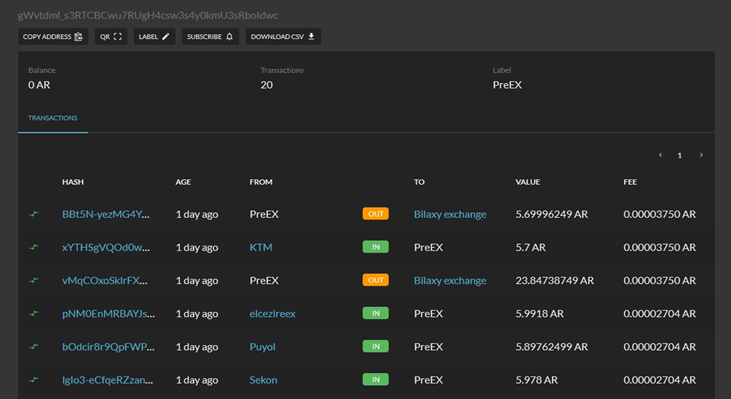The image size is (731, 399).
Task: Open the xYTHSgVQOd0w transaction hash
Action: coord(106,248)
